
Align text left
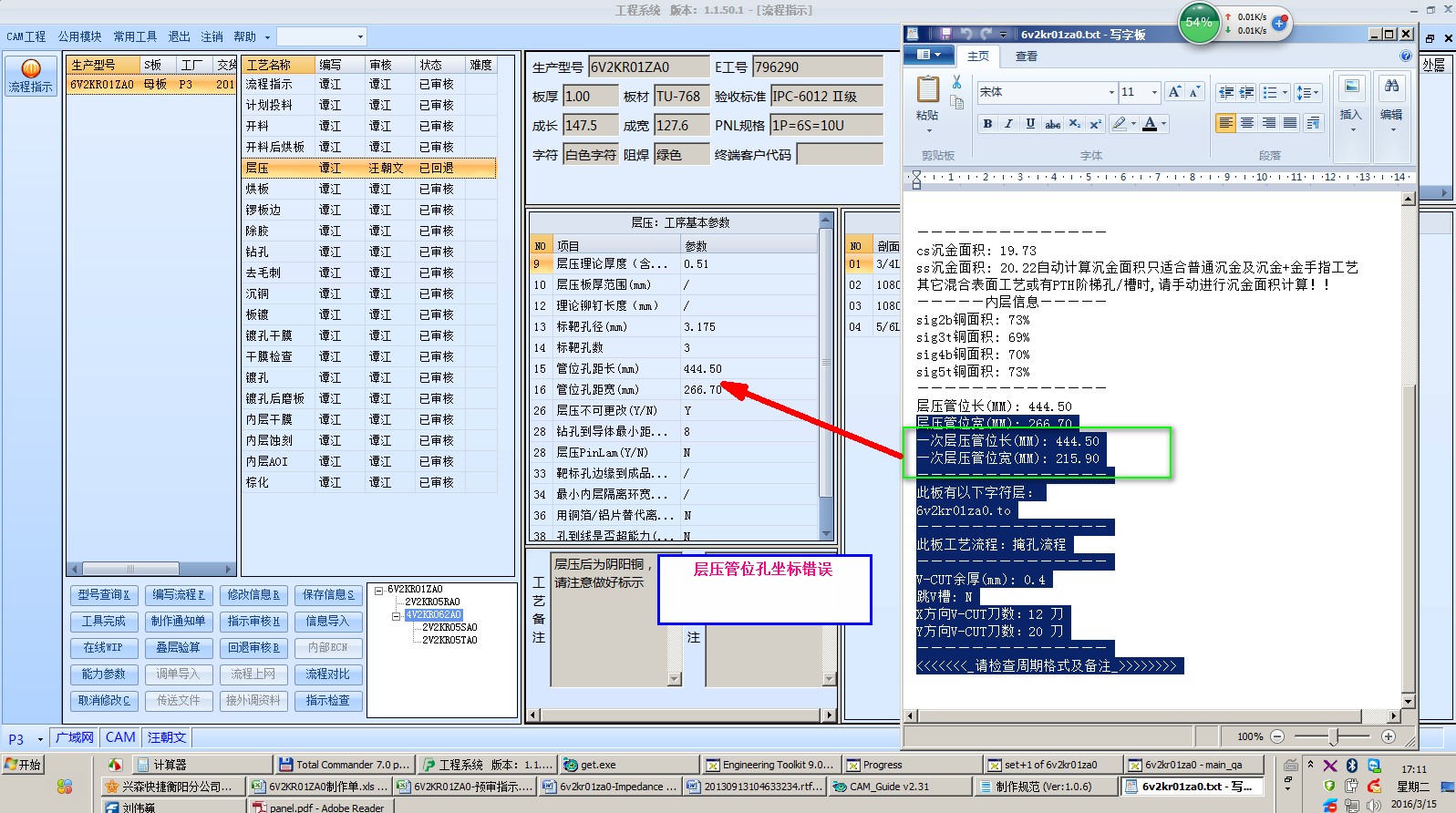(x=1225, y=123)
